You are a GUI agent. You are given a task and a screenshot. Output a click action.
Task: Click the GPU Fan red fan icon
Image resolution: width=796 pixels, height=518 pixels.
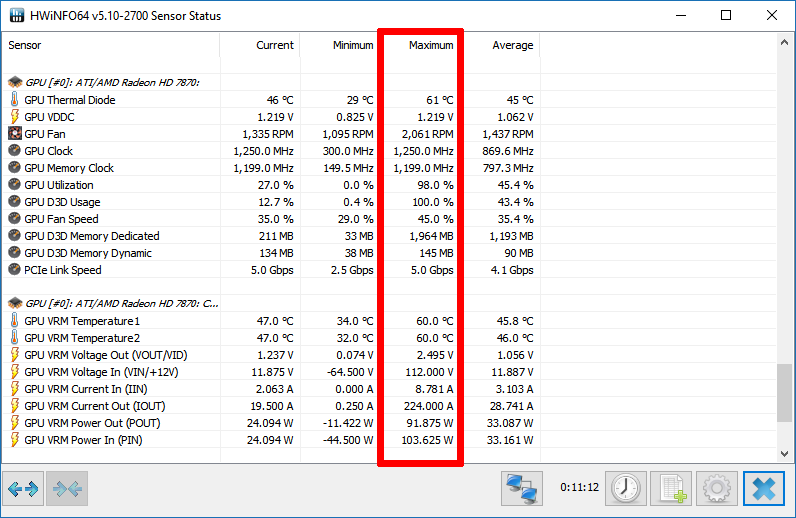coord(15,134)
